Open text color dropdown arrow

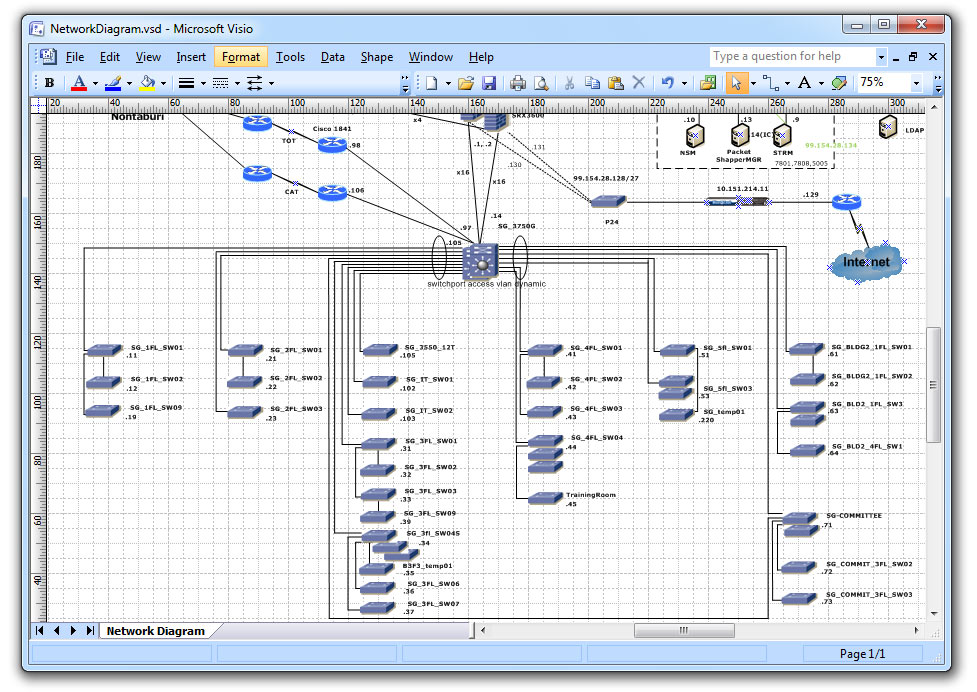point(95,83)
